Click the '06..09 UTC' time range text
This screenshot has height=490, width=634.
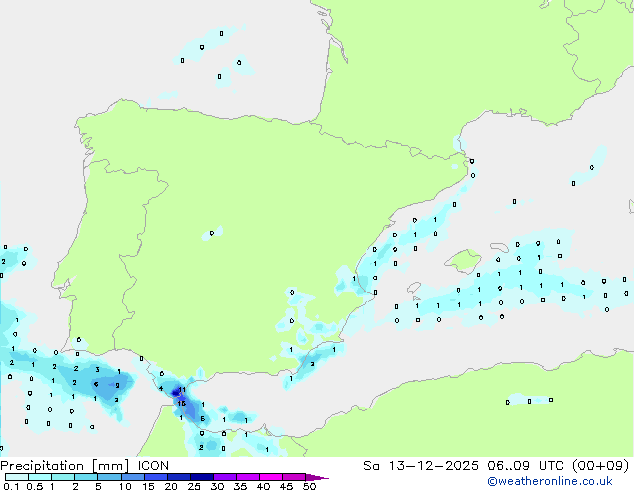525,466
